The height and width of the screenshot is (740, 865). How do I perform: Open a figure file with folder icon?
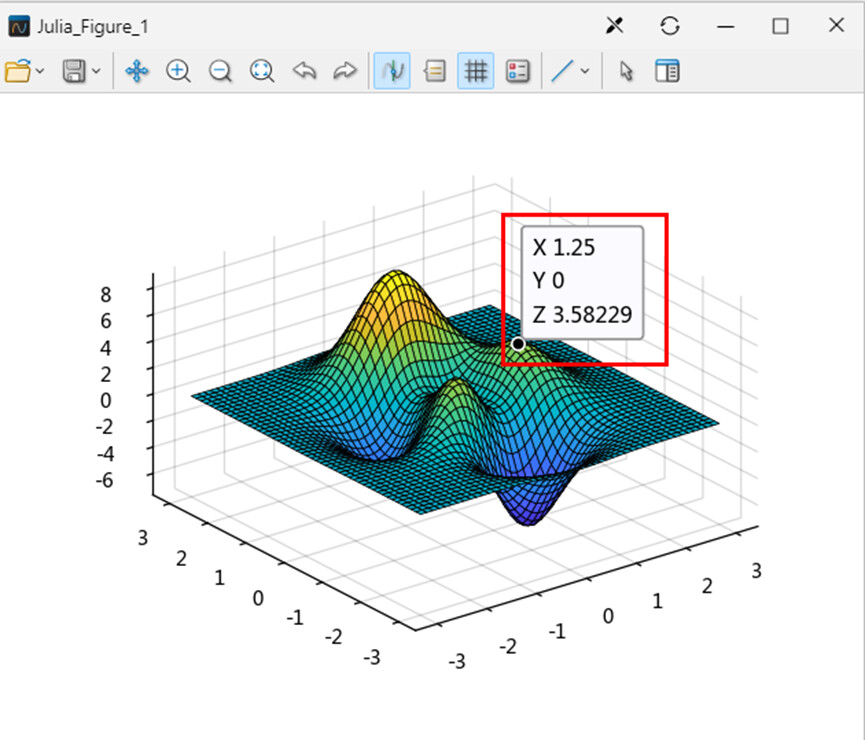[x=18, y=71]
